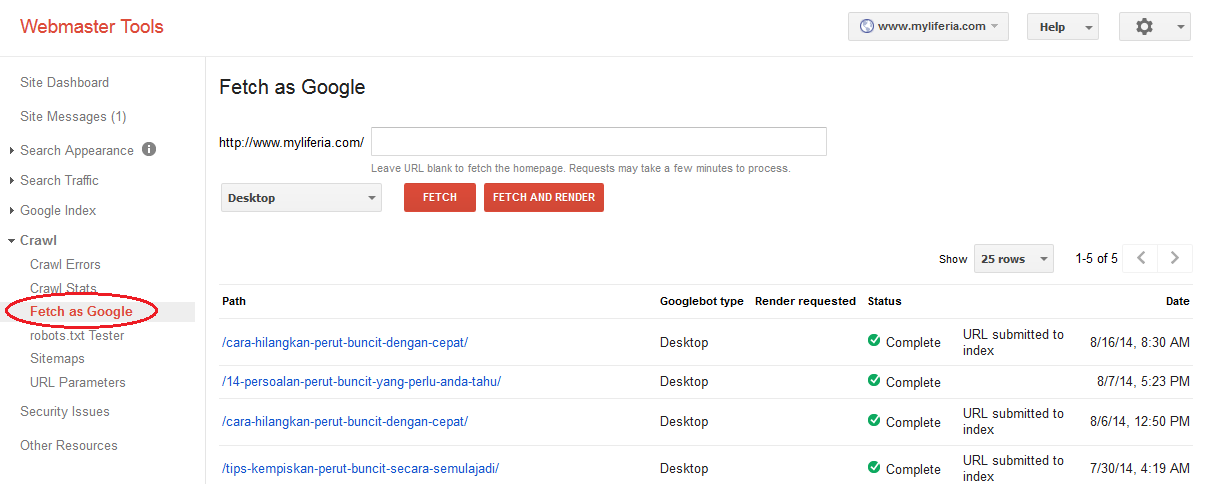1215x484 pixels.
Task: Click green Complete checkmark for 8/16/14 row
Action: point(874,341)
